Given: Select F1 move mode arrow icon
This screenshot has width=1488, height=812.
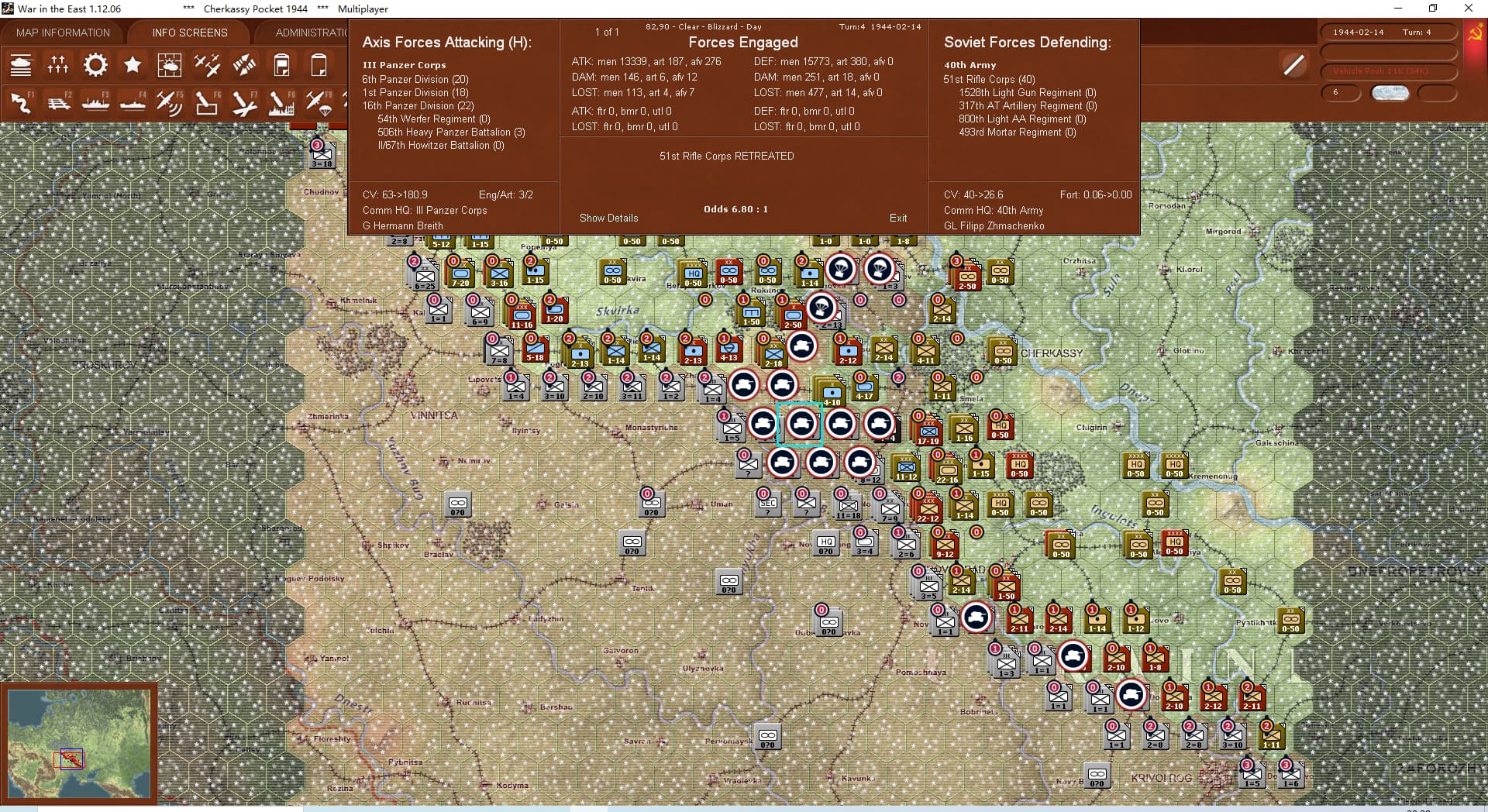Looking at the screenshot, I should click(21, 102).
